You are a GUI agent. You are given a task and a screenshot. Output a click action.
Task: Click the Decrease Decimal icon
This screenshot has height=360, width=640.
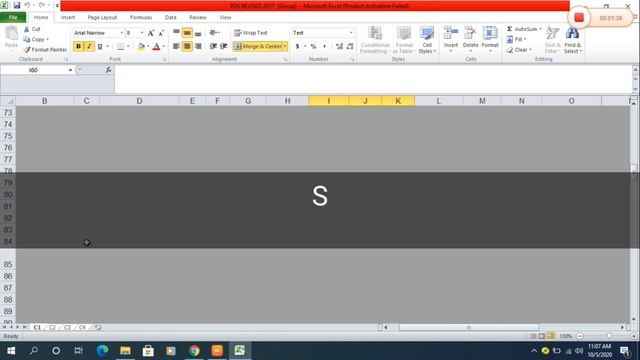(x=350, y=47)
